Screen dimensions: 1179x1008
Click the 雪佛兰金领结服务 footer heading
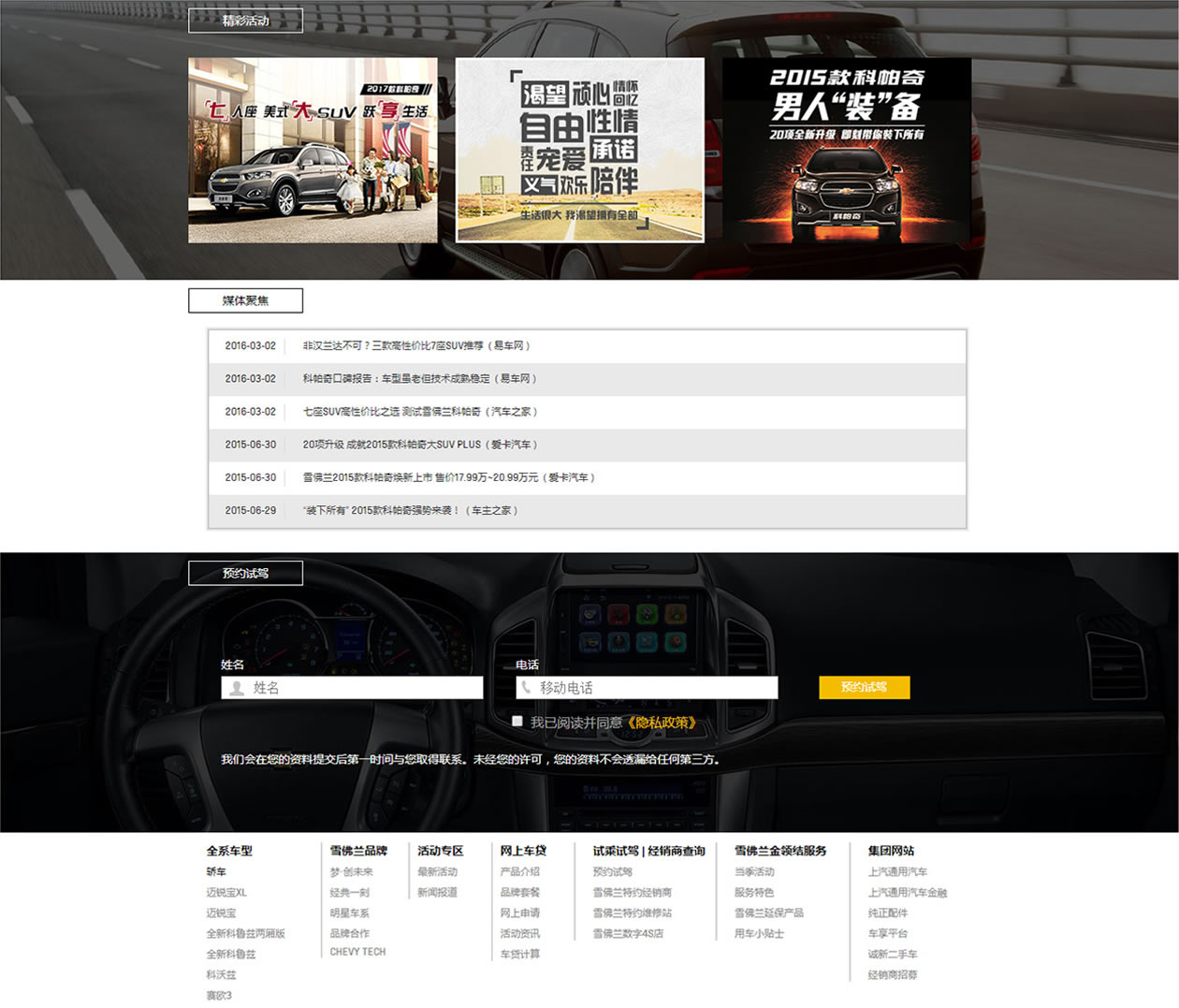(x=780, y=851)
